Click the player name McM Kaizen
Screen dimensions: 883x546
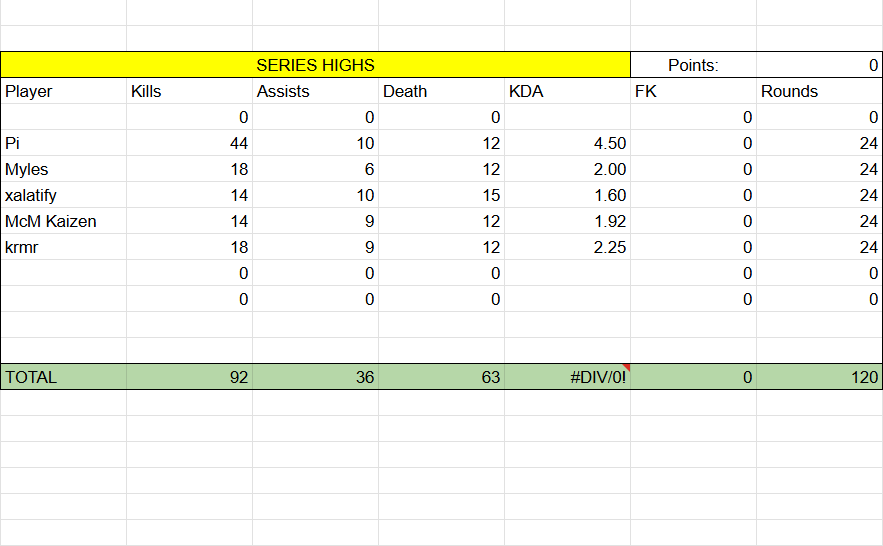(51, 221)
